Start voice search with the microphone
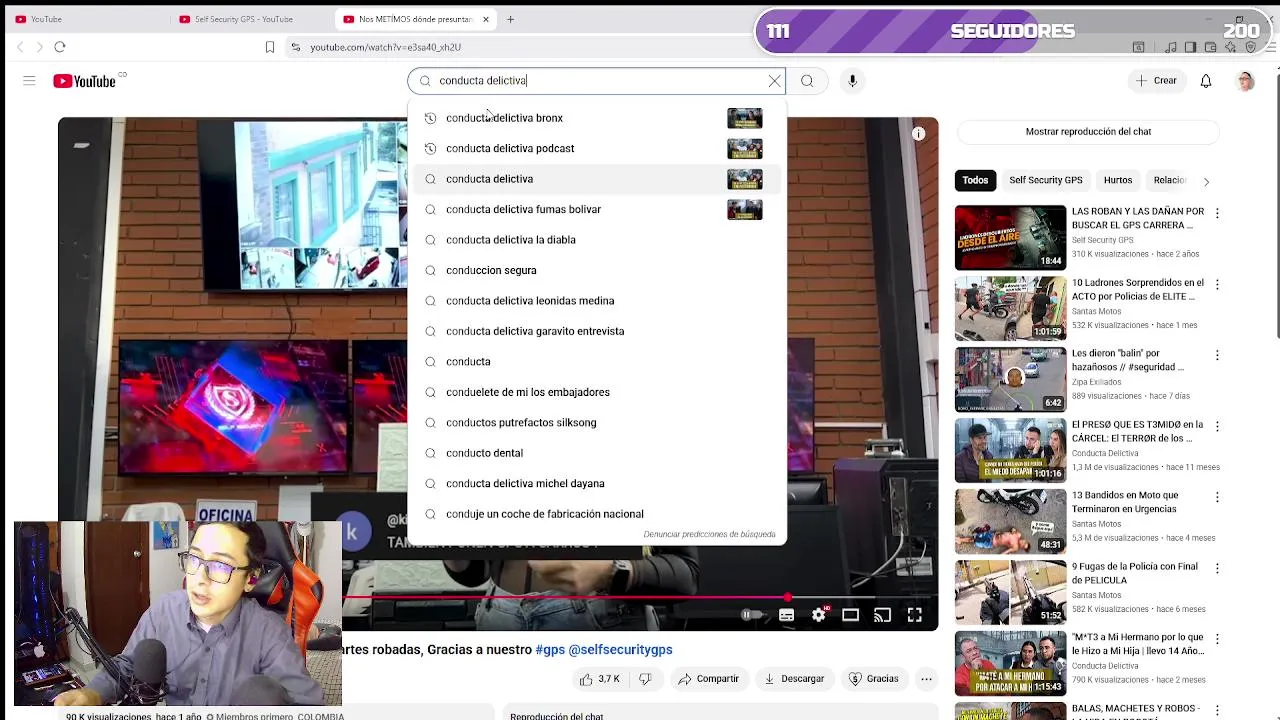 coord(852,81)
